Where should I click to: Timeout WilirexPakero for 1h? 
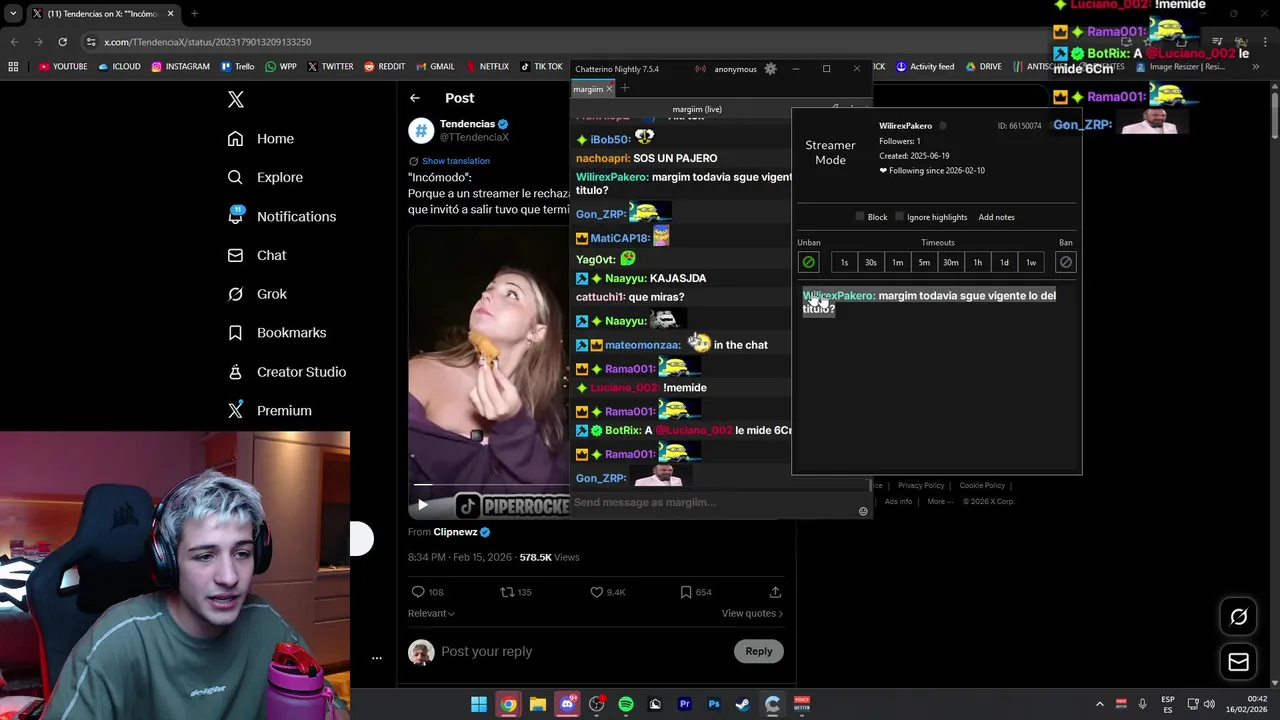(x=977, y=262)
